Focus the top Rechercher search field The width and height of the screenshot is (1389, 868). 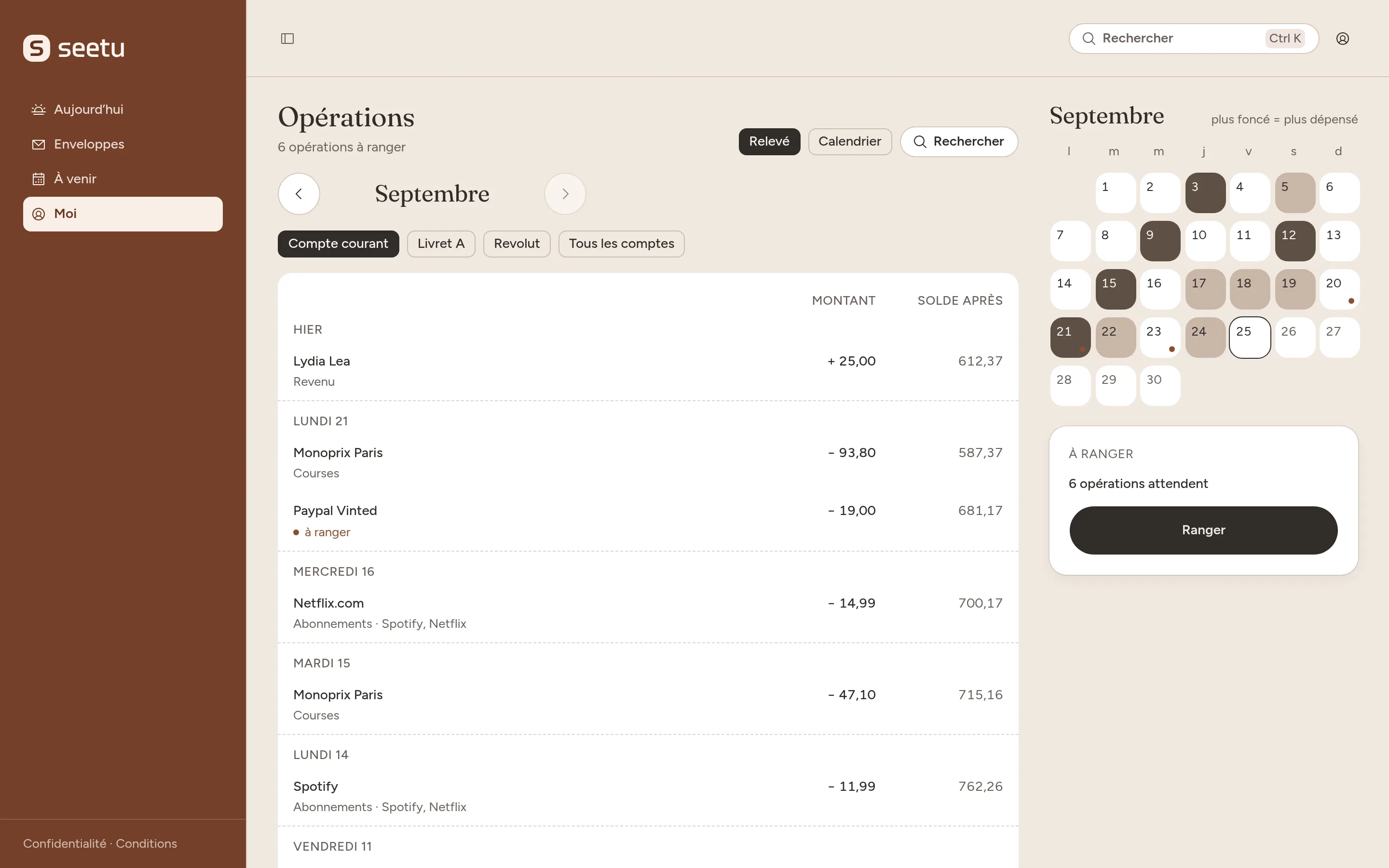[1193, 39]
